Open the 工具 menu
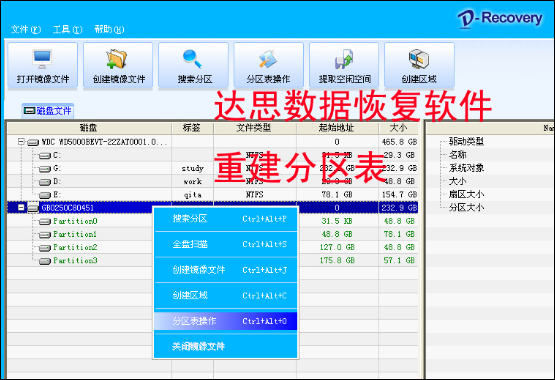Image resolution: width=555 pixels, height=380 pixels. (67, 29)
